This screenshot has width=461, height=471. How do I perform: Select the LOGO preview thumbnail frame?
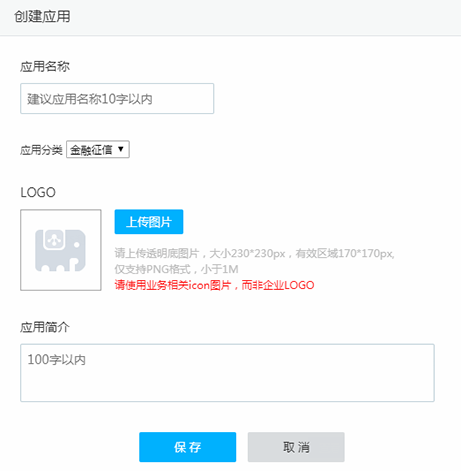tap(61, 250)
